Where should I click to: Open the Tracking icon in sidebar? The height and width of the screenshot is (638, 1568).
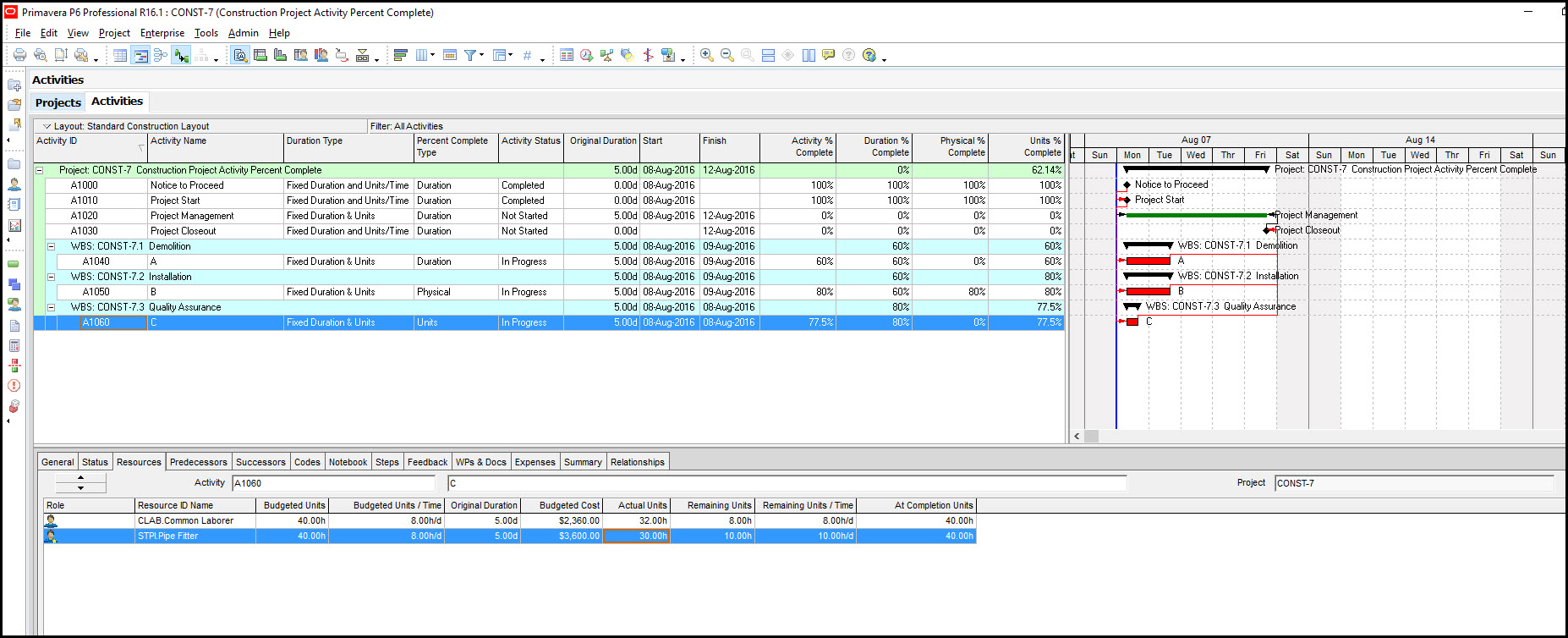click(x=14, y=225)
